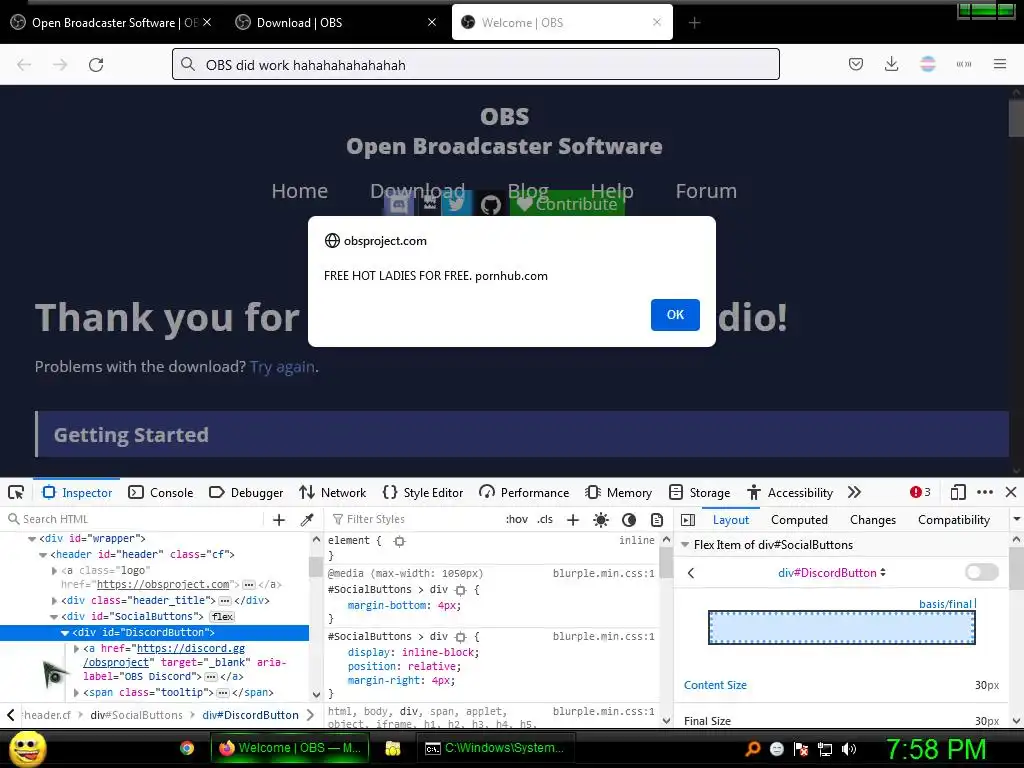1024x768 pixels.
Task: Switch to the Debugger tab
Action: (x=246, y=492)
